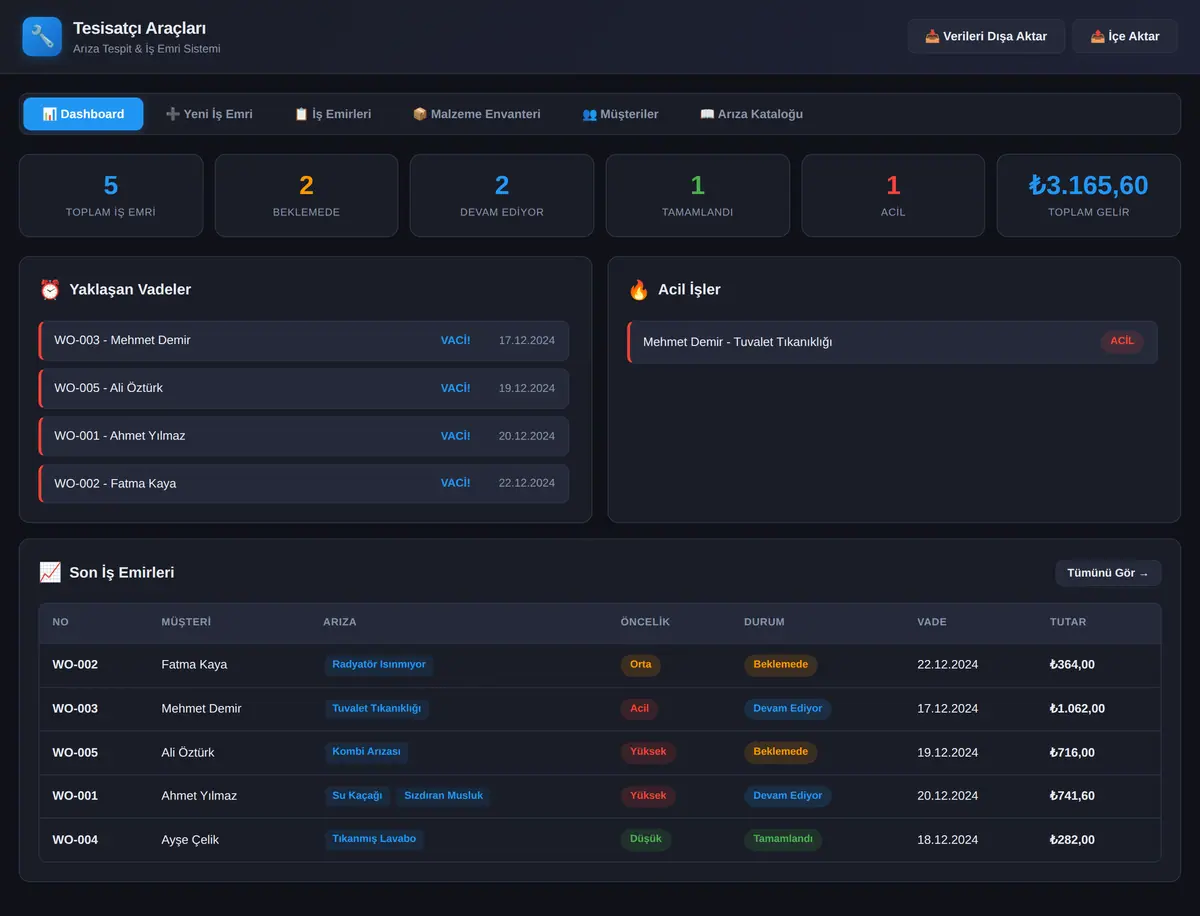Open the WO-001 - Ahmet Yılmaz deadline entry

(304, 436)
